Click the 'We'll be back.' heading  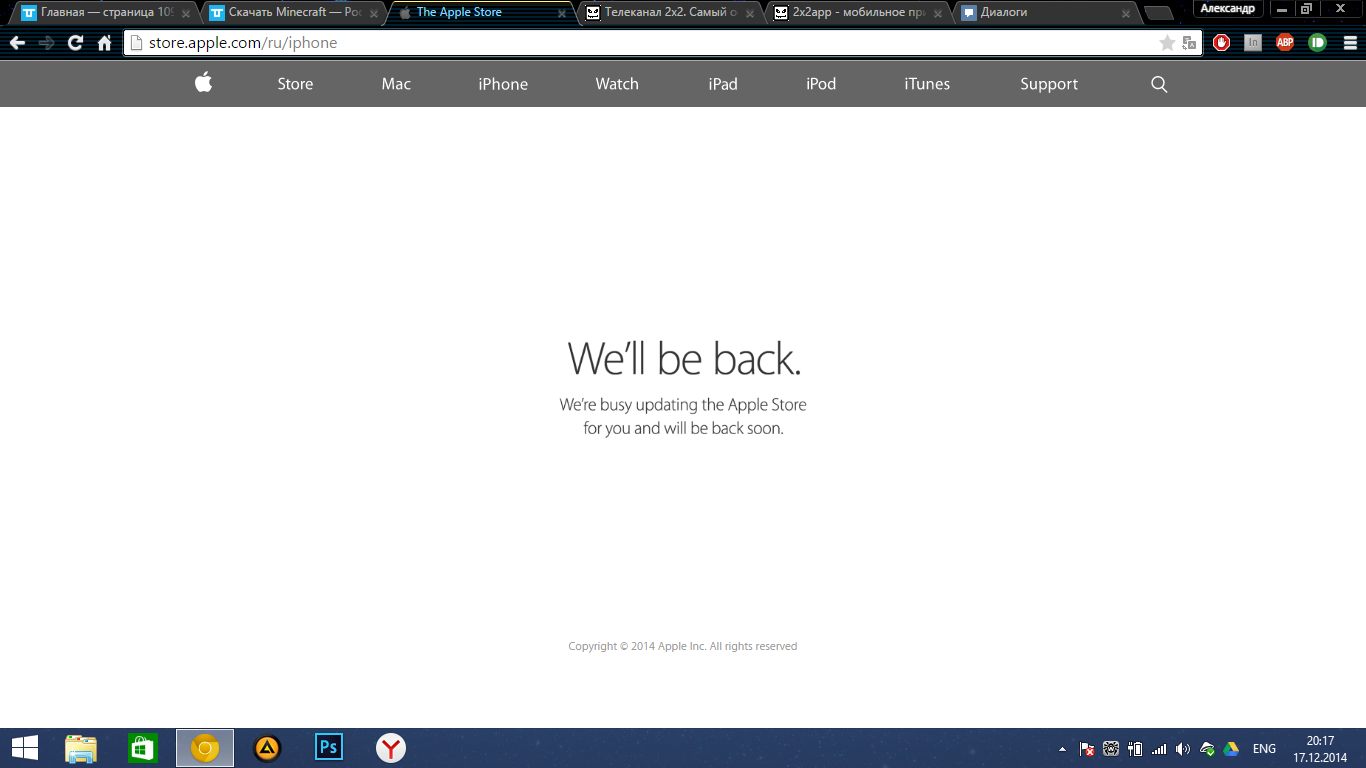(684, 358)
